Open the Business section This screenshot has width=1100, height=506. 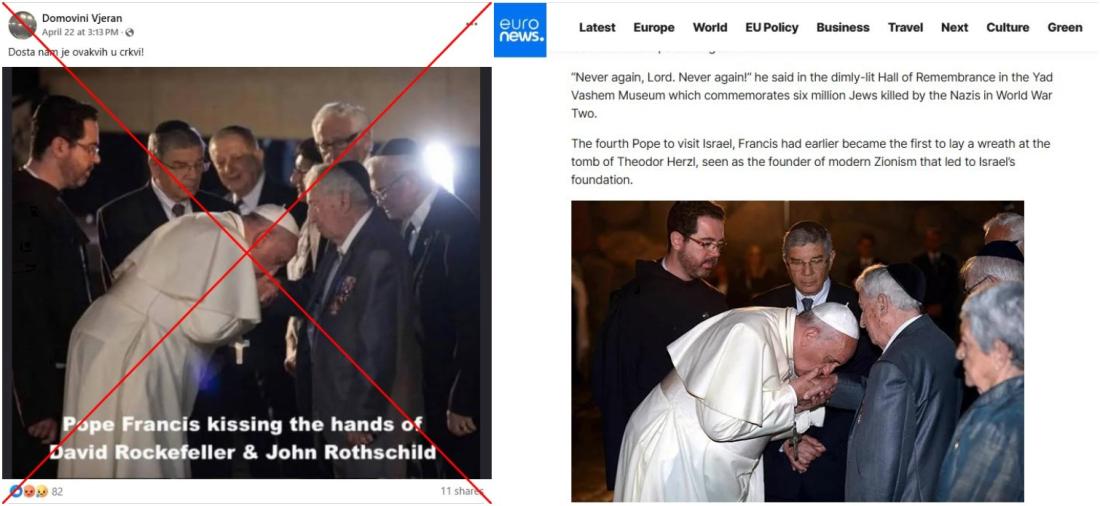pyautogui.click(x=843, y=27)
